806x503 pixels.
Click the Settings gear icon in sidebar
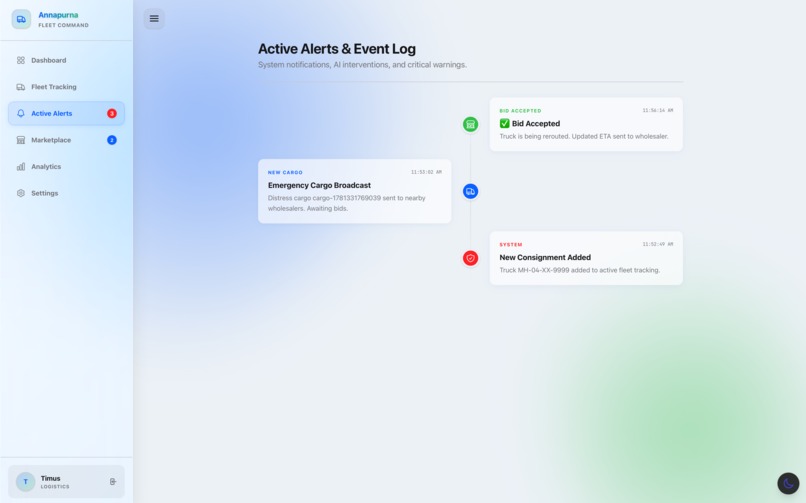tap(21, 193)
